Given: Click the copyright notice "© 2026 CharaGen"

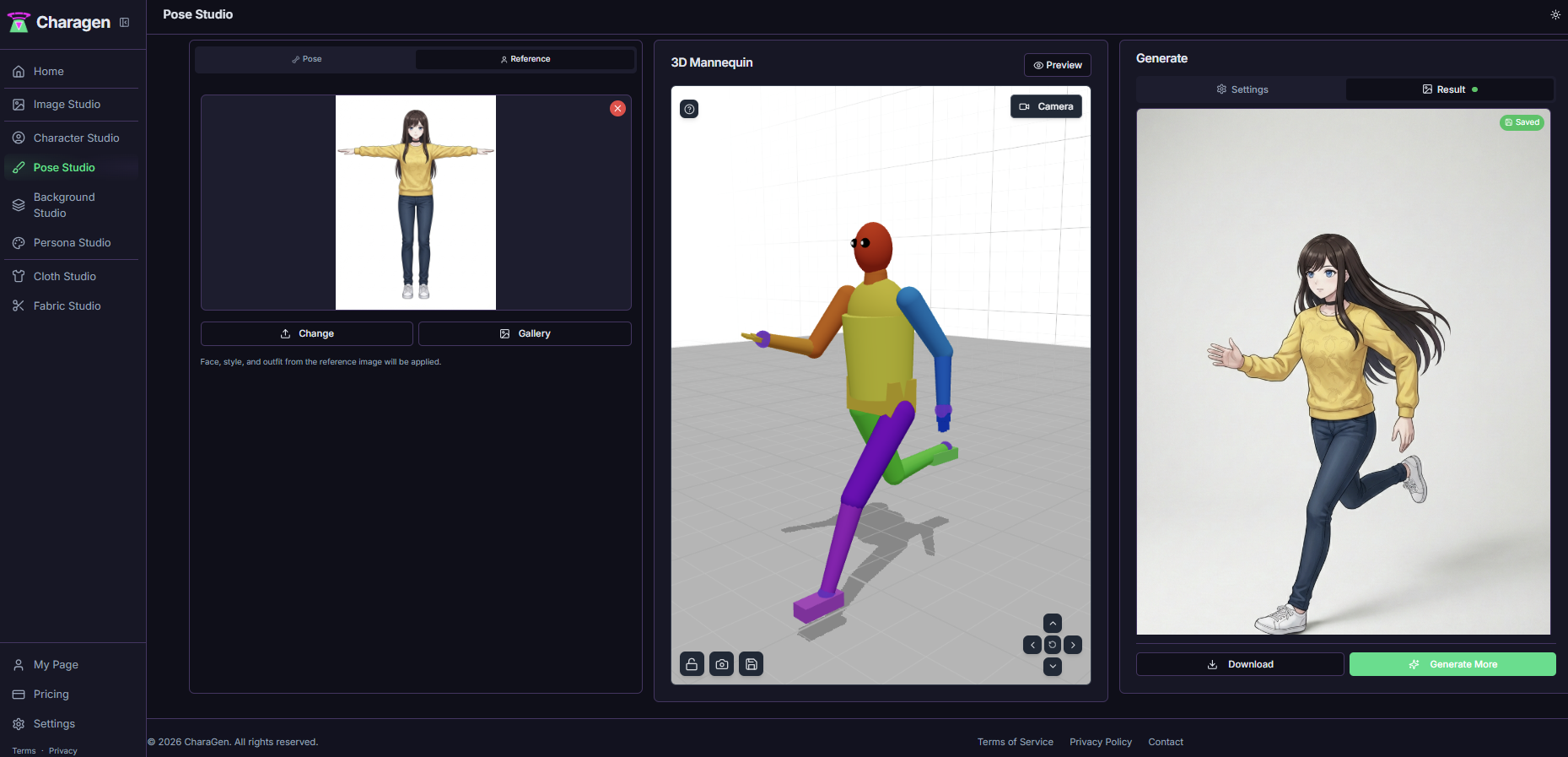Looking at the screenshot, I should point(233,742).
